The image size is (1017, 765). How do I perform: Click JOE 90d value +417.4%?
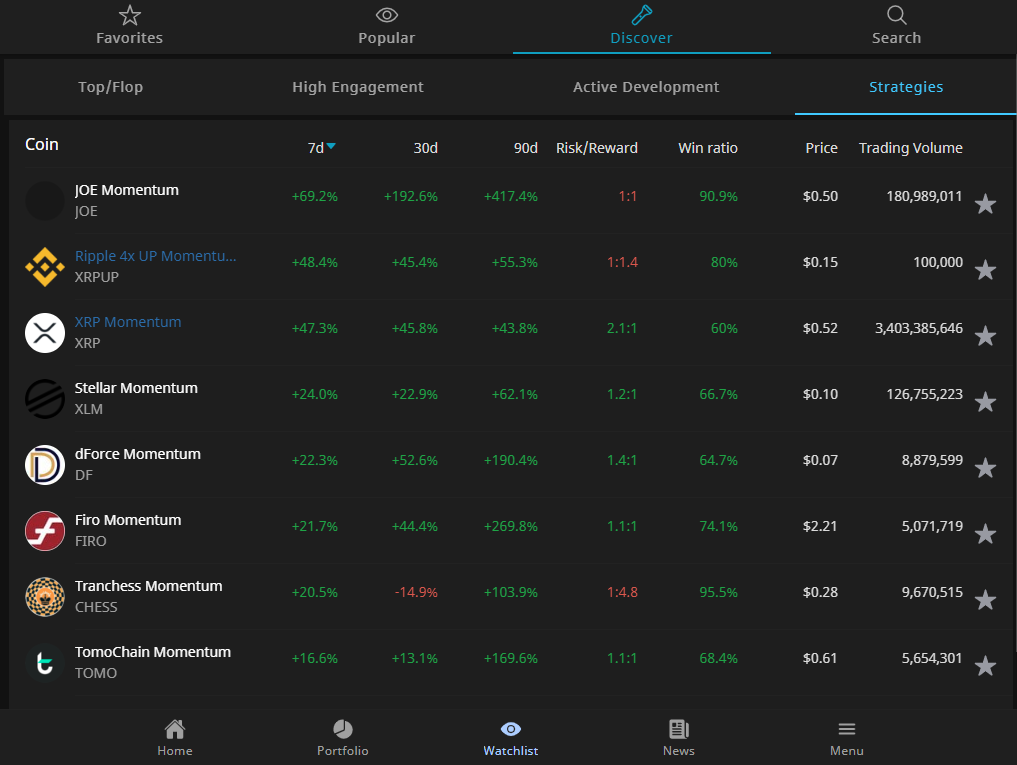coord(510,197)
